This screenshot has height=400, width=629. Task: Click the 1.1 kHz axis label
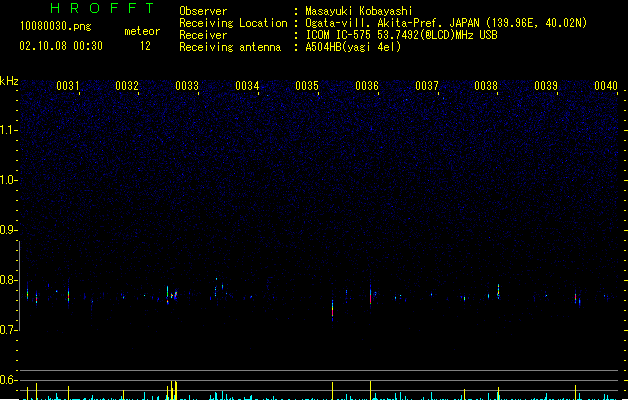click(8, 130)
